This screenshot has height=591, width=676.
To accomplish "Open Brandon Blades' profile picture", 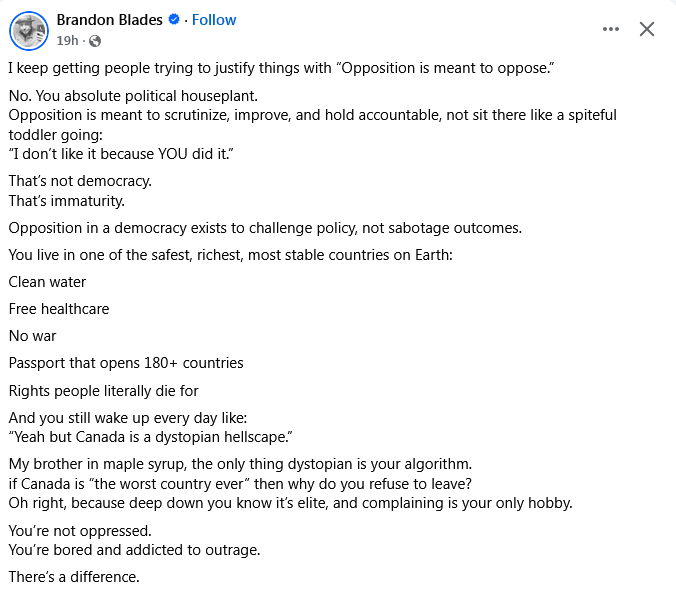I will 29,30.
